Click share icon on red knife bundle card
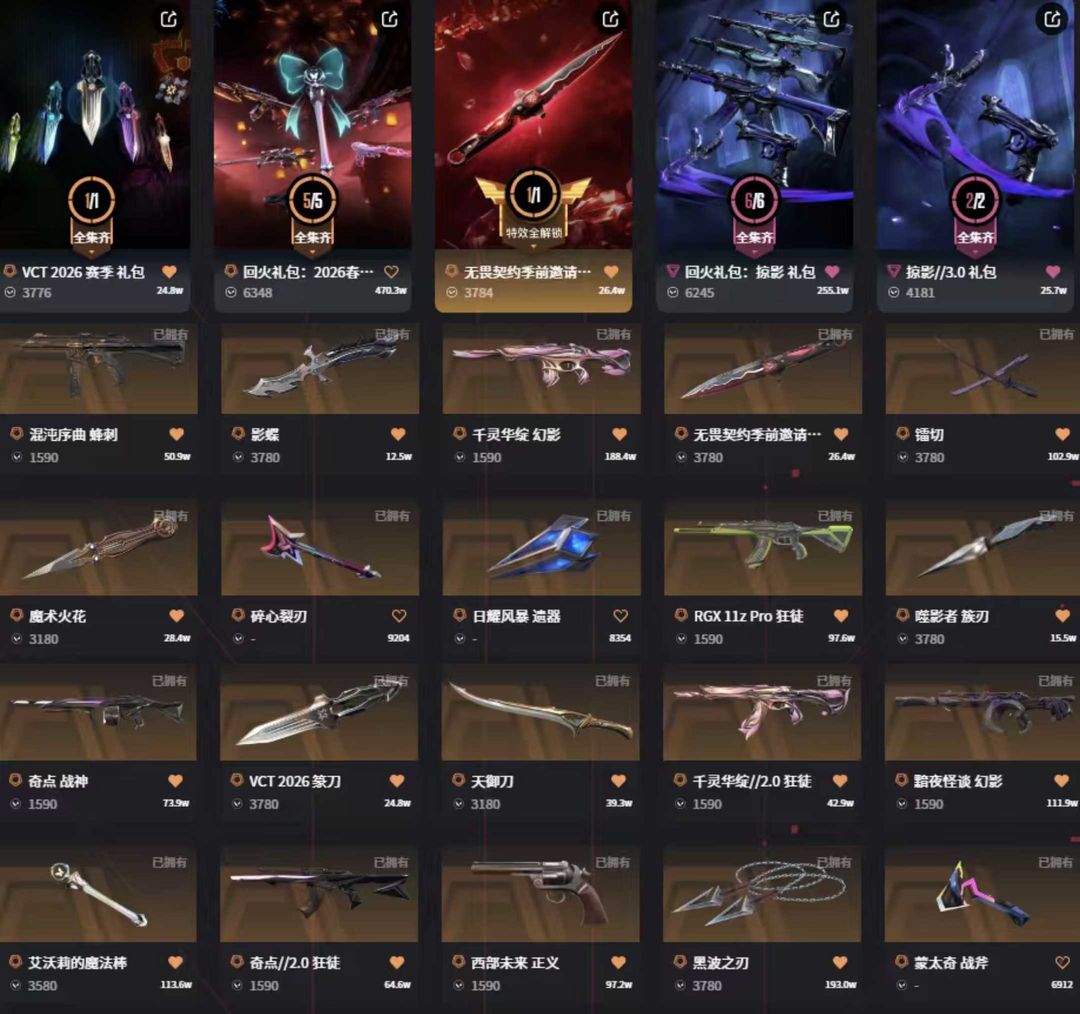The width and height of the screenshot is (1080, 1014). click(610, 19)
